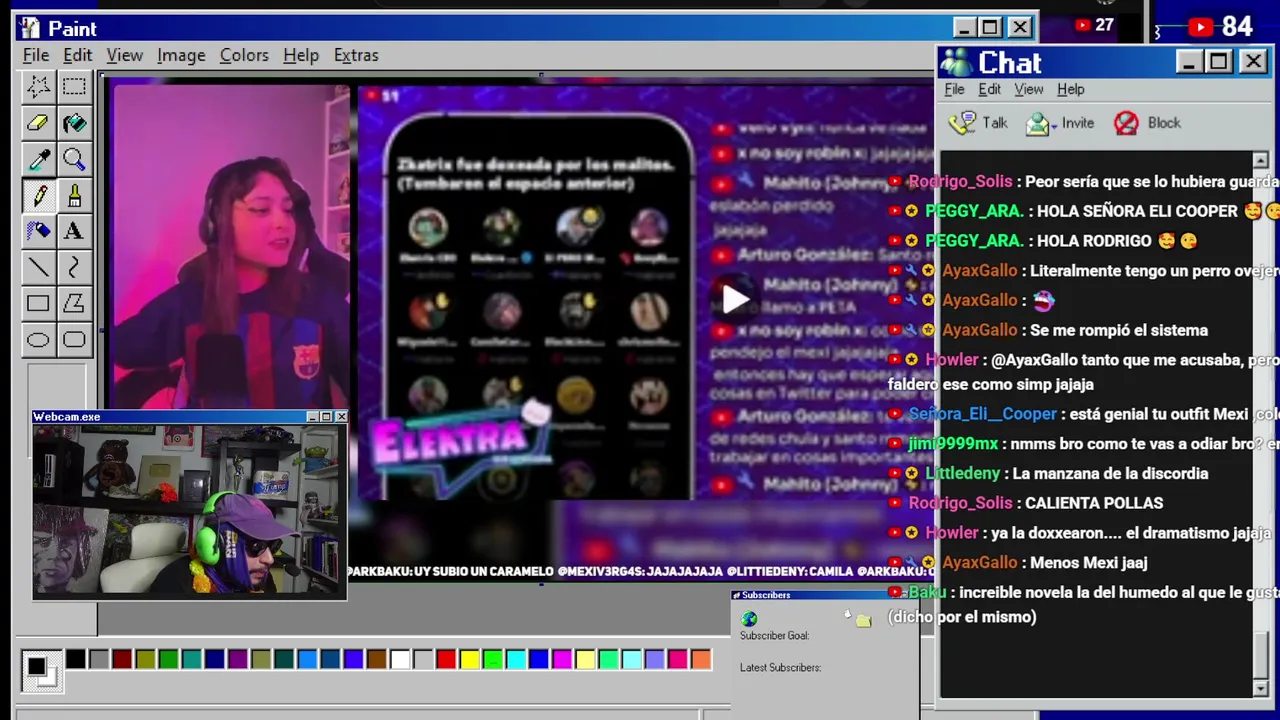Viewport: 1280px width, 720px height.
Task: Select the rectangular Select tool
Action: 74,87
